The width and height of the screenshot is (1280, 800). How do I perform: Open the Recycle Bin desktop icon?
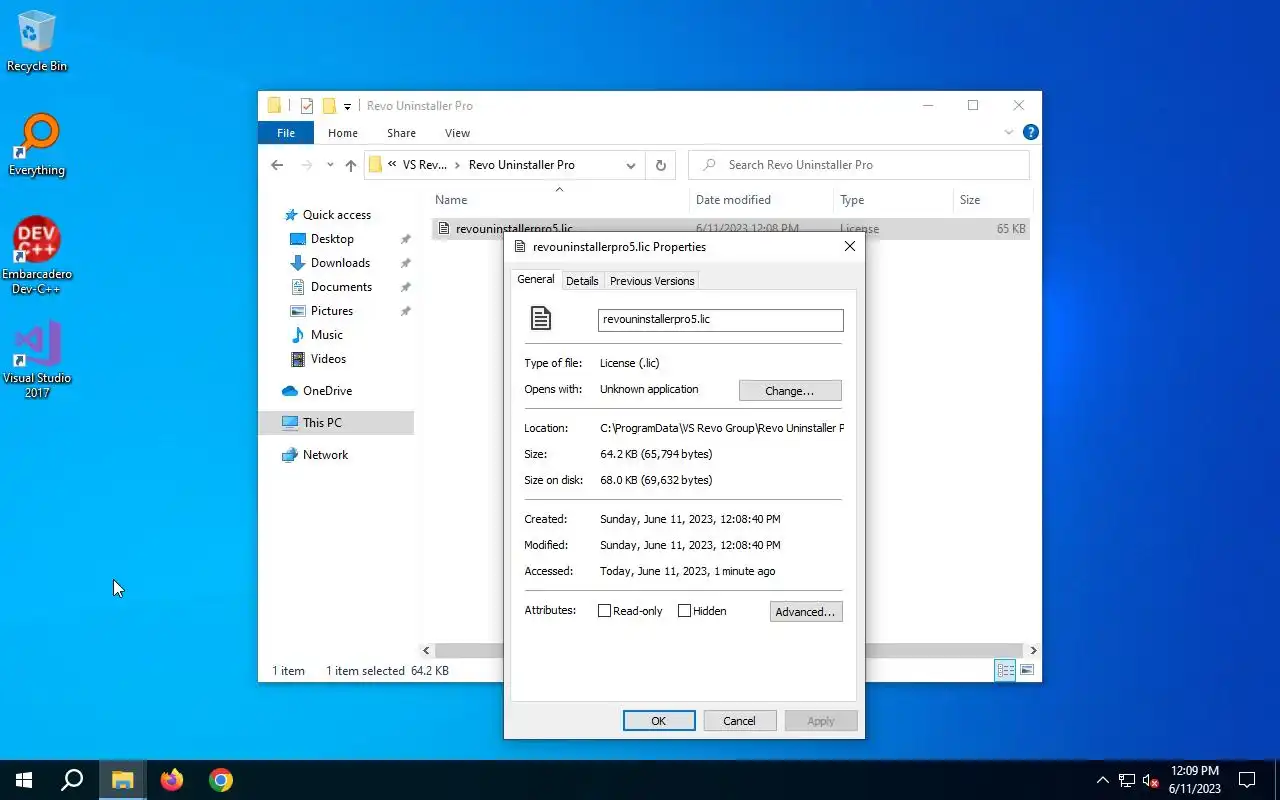point(37,42)
